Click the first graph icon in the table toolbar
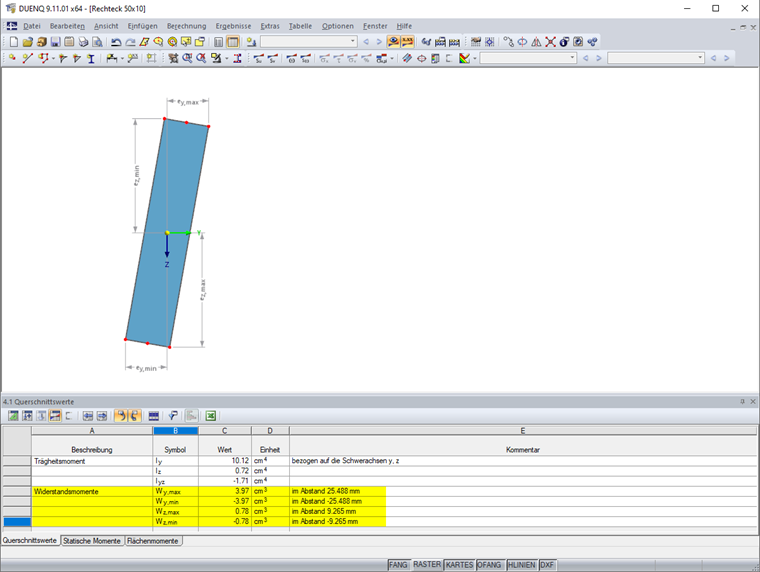The height and width of the screenshot is (572, 760). pos(13,416)
